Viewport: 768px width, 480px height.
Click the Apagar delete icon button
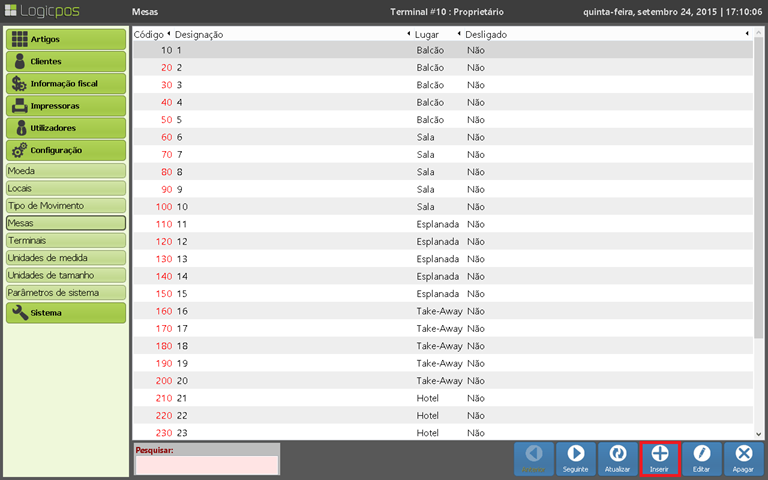(x=743, y=458)
